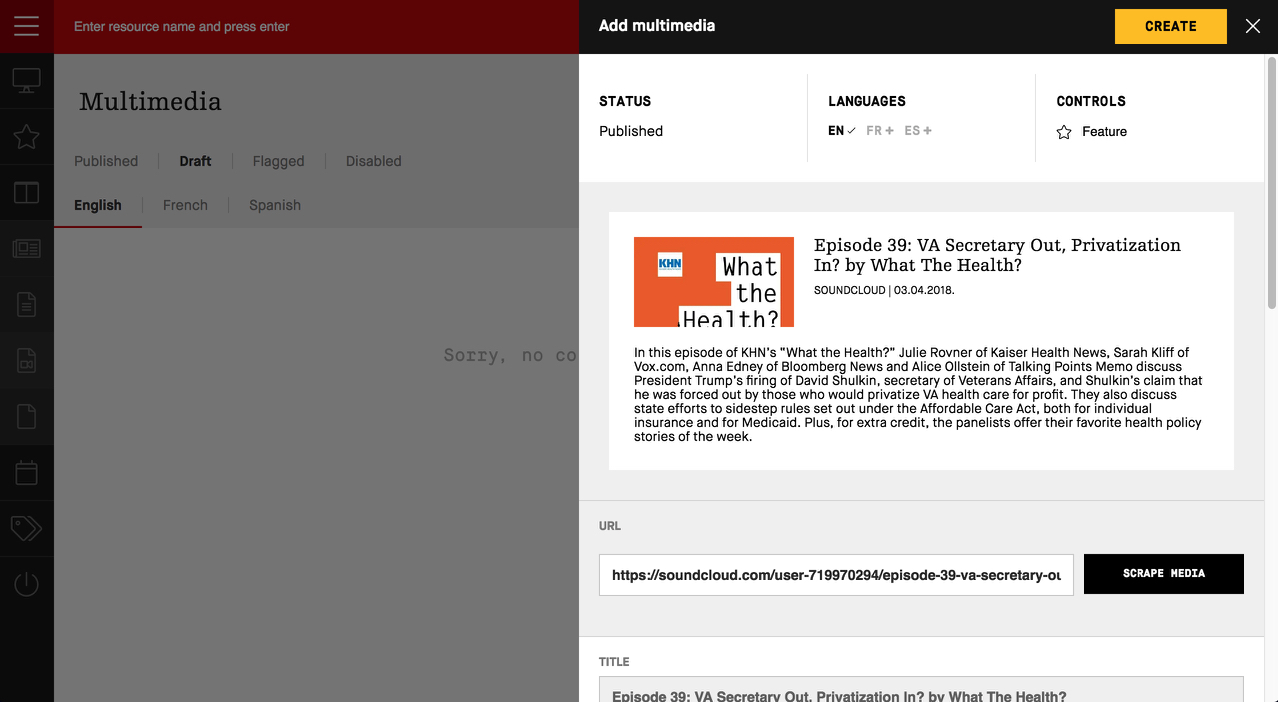Viewport: 1278px width, 702px height.
Task: Click the STATUS heading
Action: pyautogui.click(x=625, y=101)
